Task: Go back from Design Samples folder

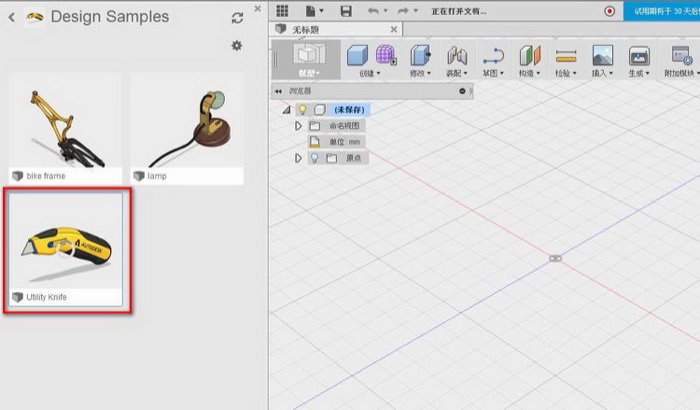Action: (12, 17)
